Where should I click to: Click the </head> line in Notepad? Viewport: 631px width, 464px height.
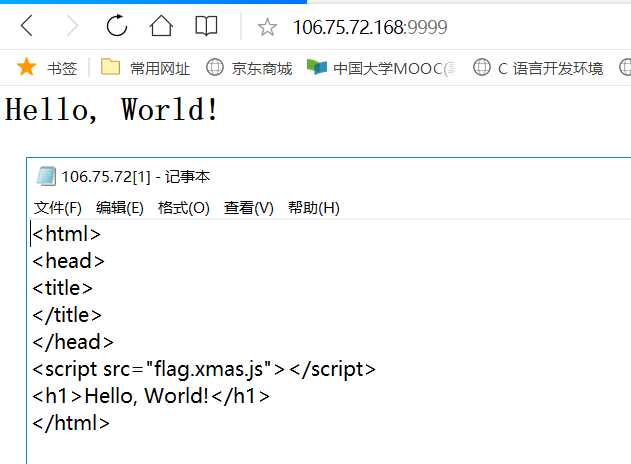point(73,342)
